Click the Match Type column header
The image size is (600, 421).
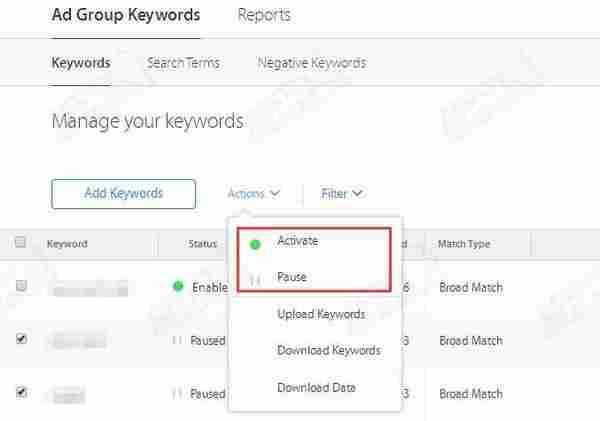[463, 244]
